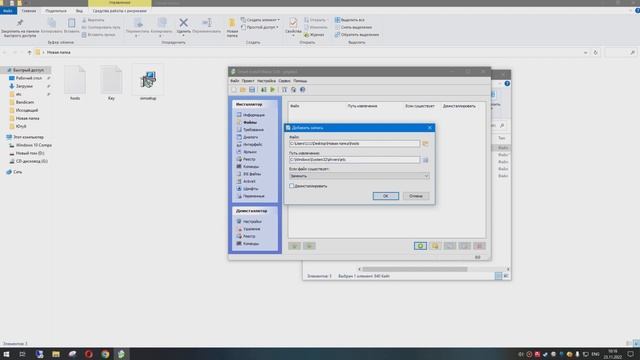Click Move down arrow button under the file list

309,246
